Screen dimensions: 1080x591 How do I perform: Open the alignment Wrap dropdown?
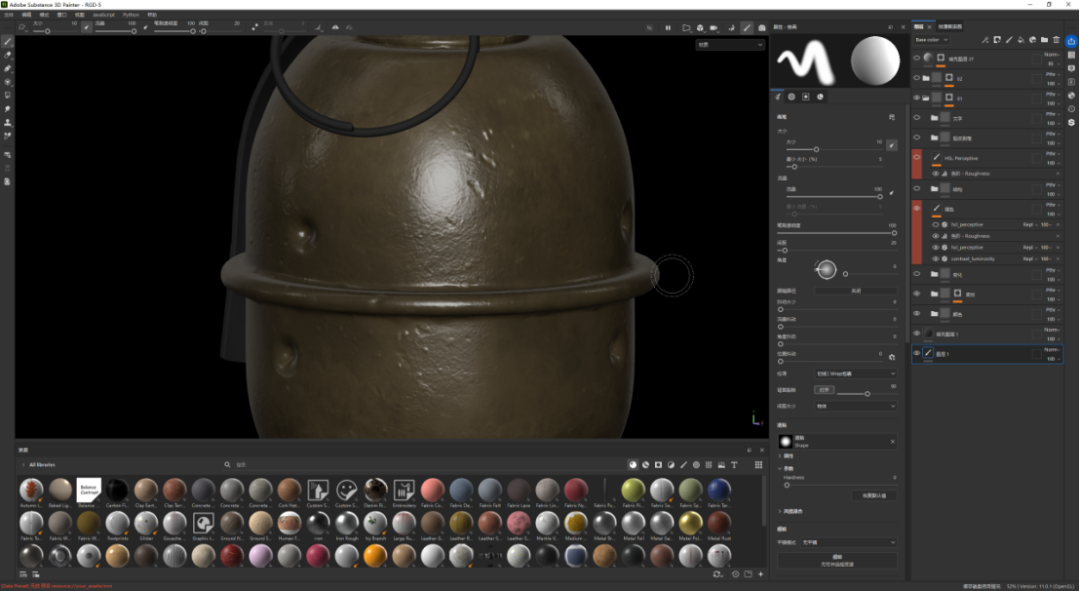[855, 373]
